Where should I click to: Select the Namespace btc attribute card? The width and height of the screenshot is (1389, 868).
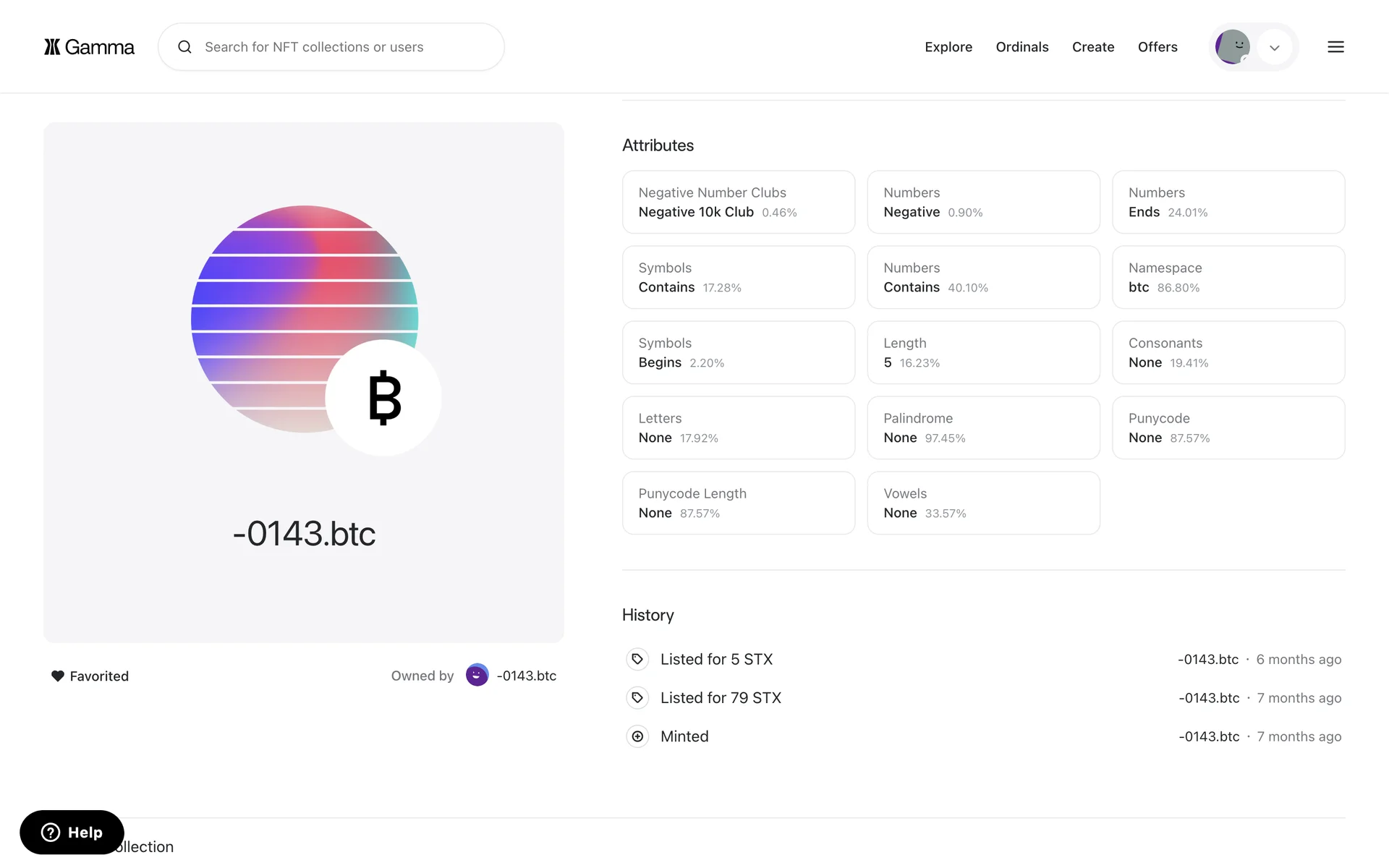pyautogui.click(x=1228, y=278)
